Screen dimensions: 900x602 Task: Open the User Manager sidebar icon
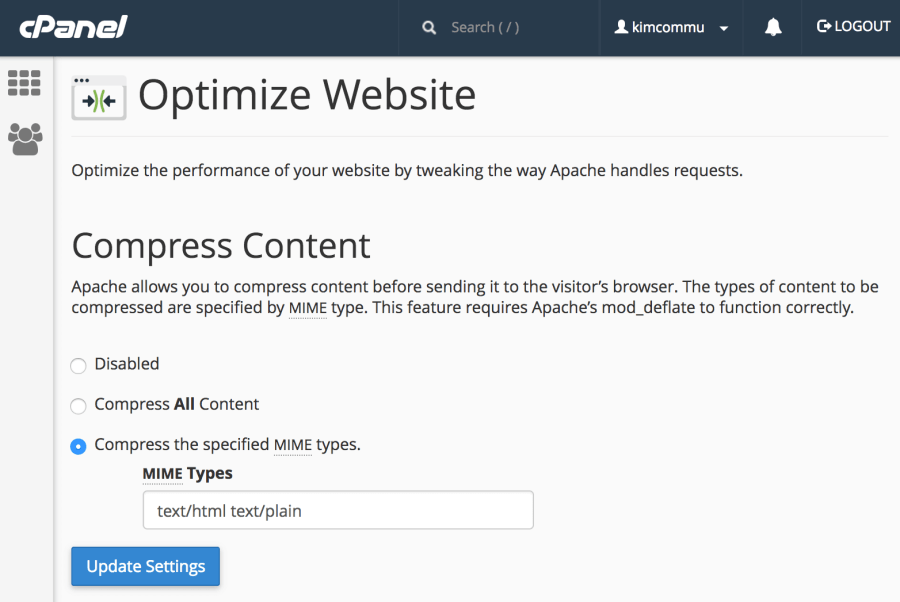(x=25, y=139)
